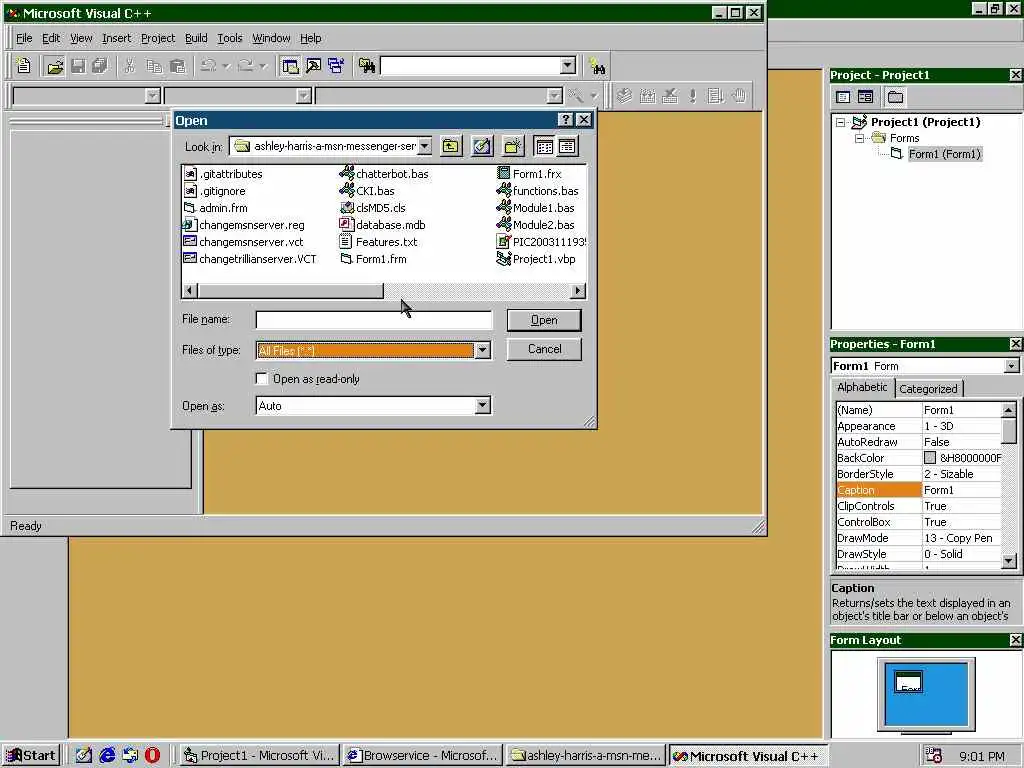1024x768 pixels.
Task: Click the desktop-view icon beside Up One Level
Action: (482, 146)
